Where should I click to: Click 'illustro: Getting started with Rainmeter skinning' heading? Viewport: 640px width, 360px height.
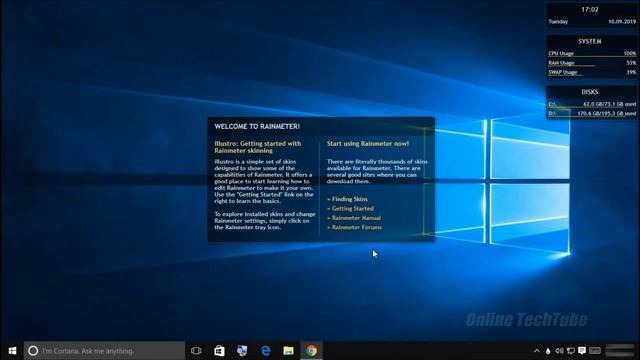pyautogui.click(x=258, y=147)
